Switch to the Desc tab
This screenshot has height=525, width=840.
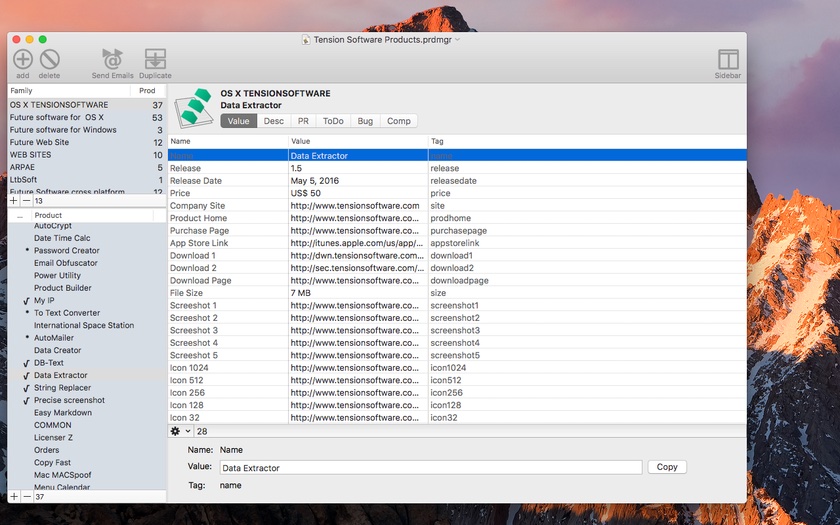(x=273, y=121)
